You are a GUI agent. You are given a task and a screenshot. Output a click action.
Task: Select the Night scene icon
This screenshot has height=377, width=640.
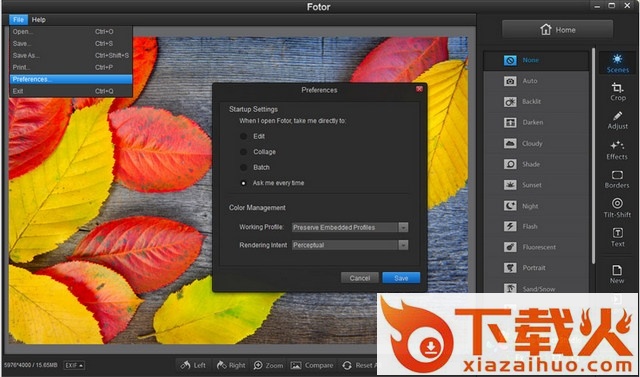[510, 206]
